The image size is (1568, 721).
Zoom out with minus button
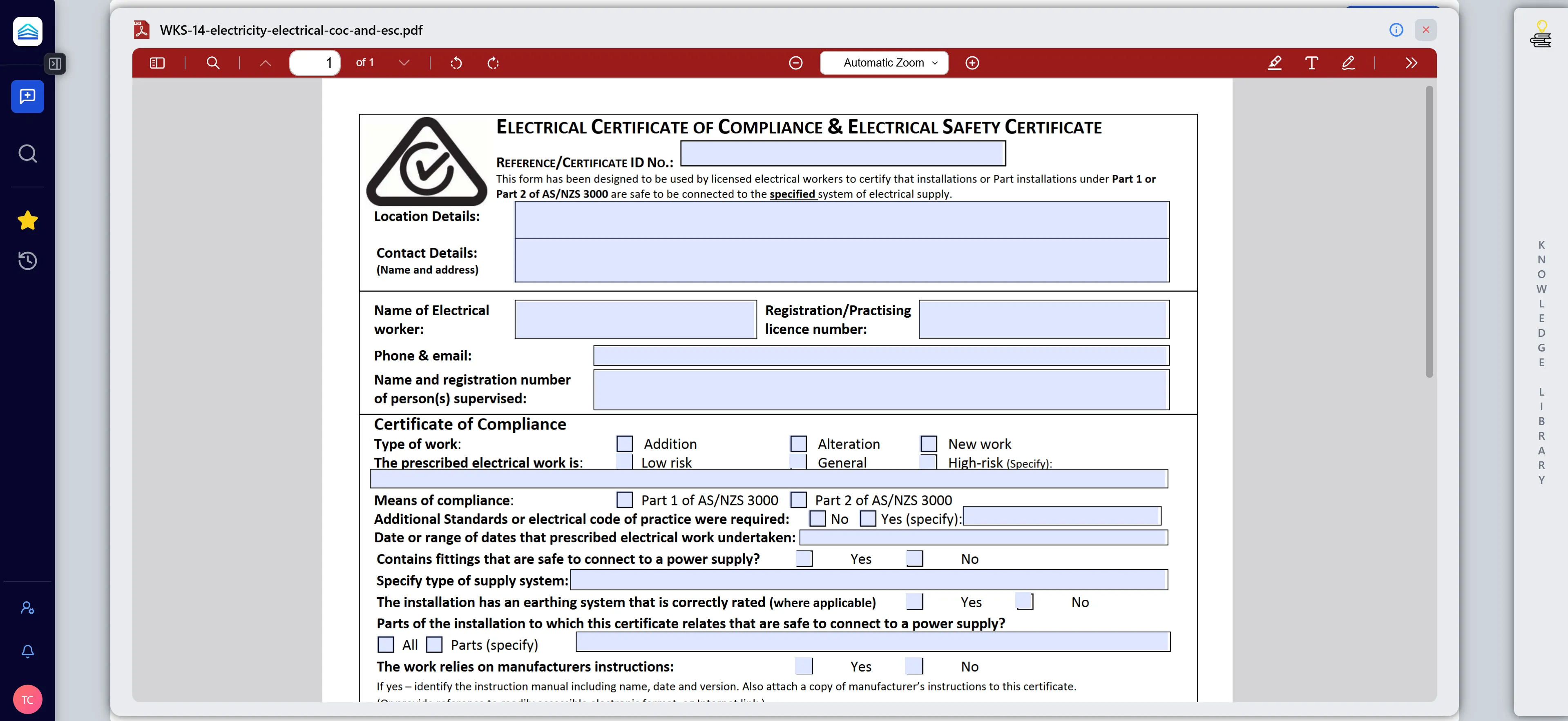[x=795, y=63]
